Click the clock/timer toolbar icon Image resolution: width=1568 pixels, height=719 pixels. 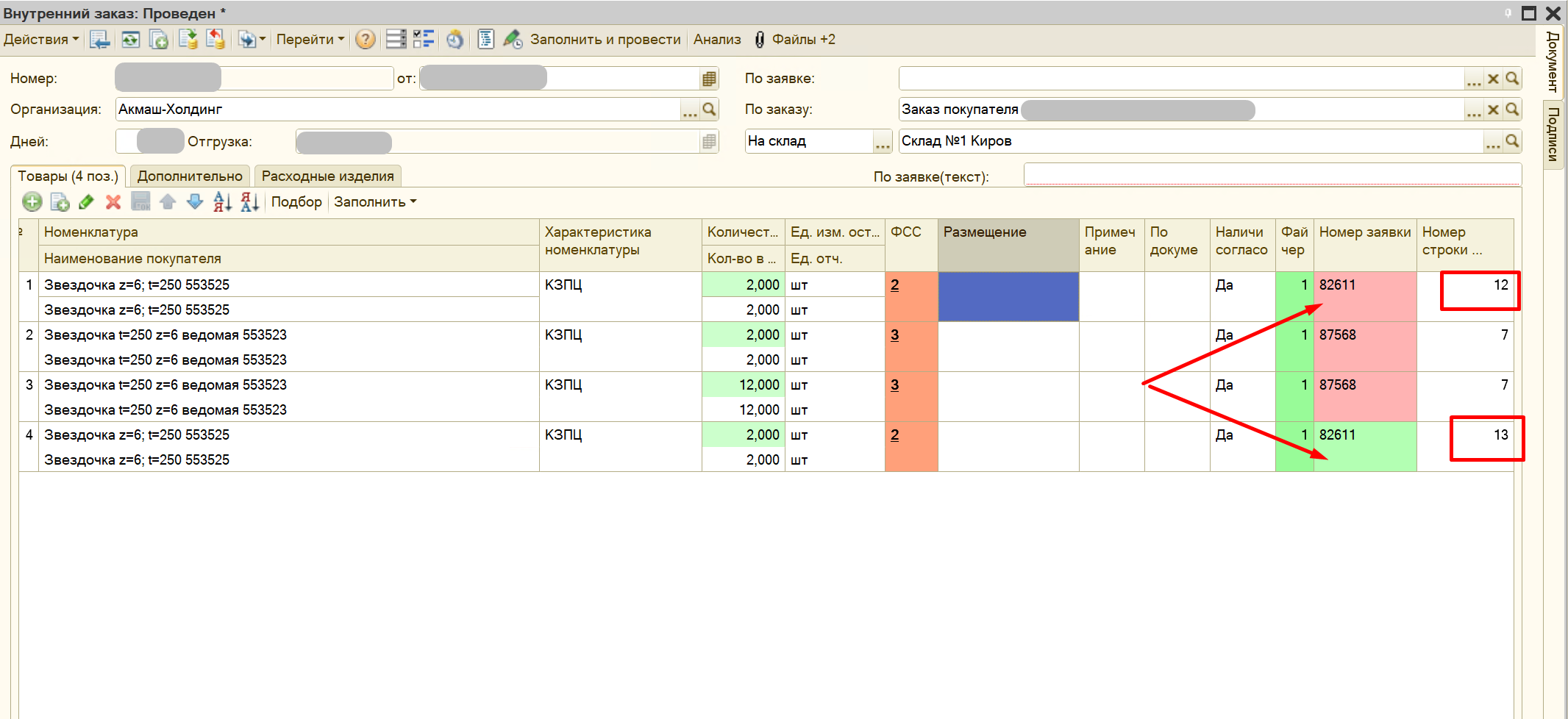click(455, 40)
